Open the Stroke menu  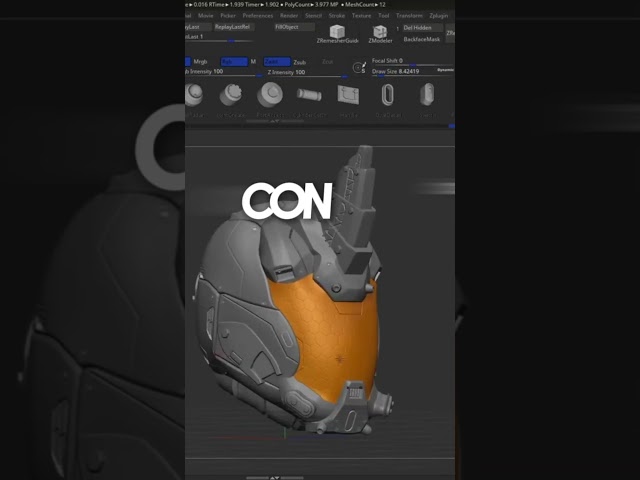click(x=337, y=16)
